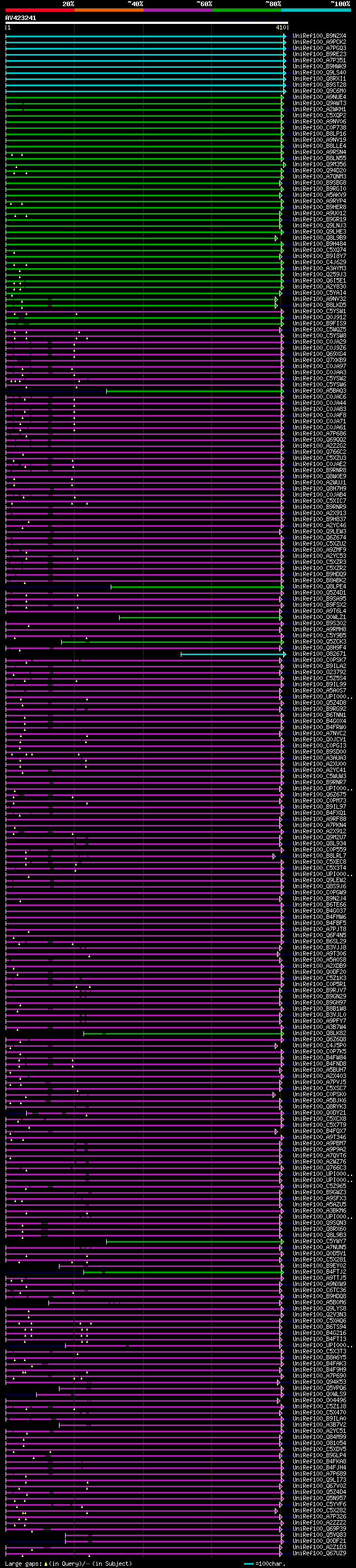Select label UniRef100_Q69XG4
Viewport: 356px width, 1568px height.
(x=319, y=354)
